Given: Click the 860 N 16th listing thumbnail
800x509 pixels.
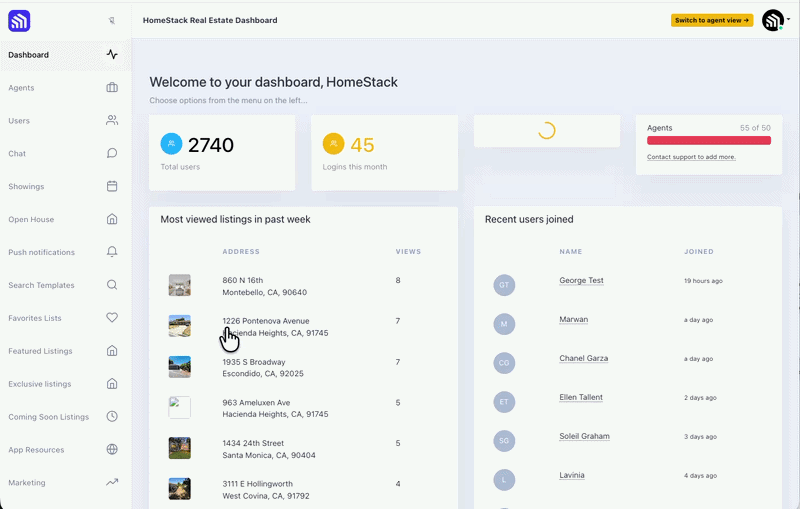Looking at the screenshot, I should coord(180,285).
